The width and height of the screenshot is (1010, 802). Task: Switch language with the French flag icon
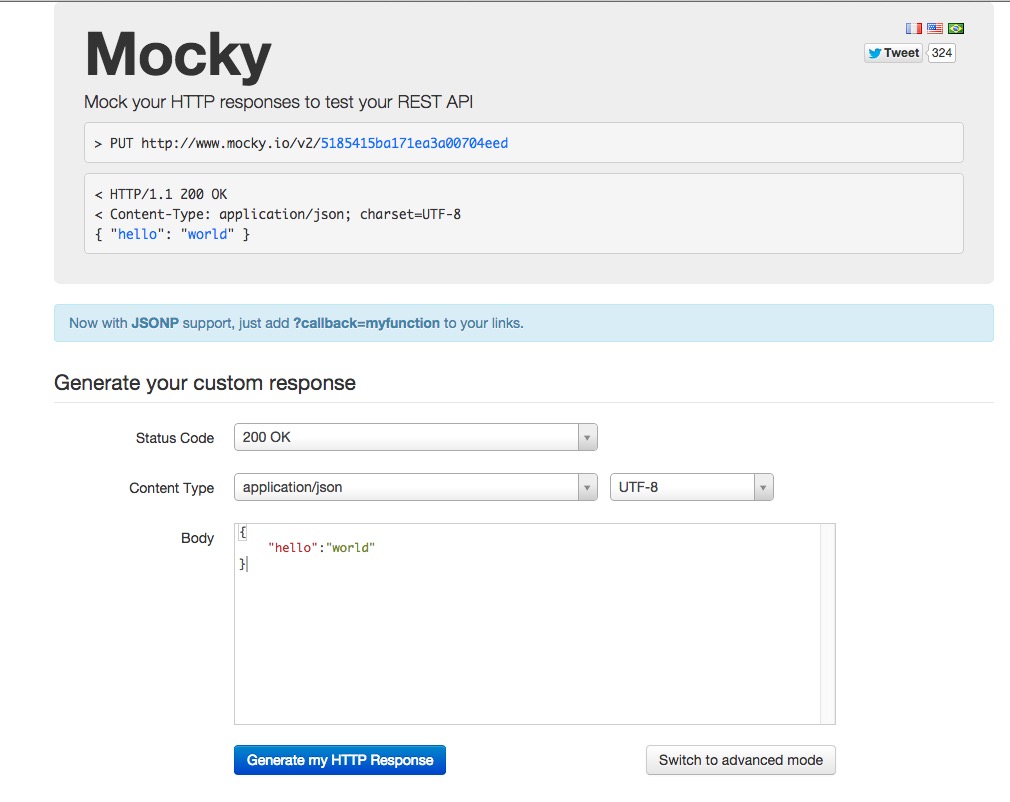coord(913,28)
